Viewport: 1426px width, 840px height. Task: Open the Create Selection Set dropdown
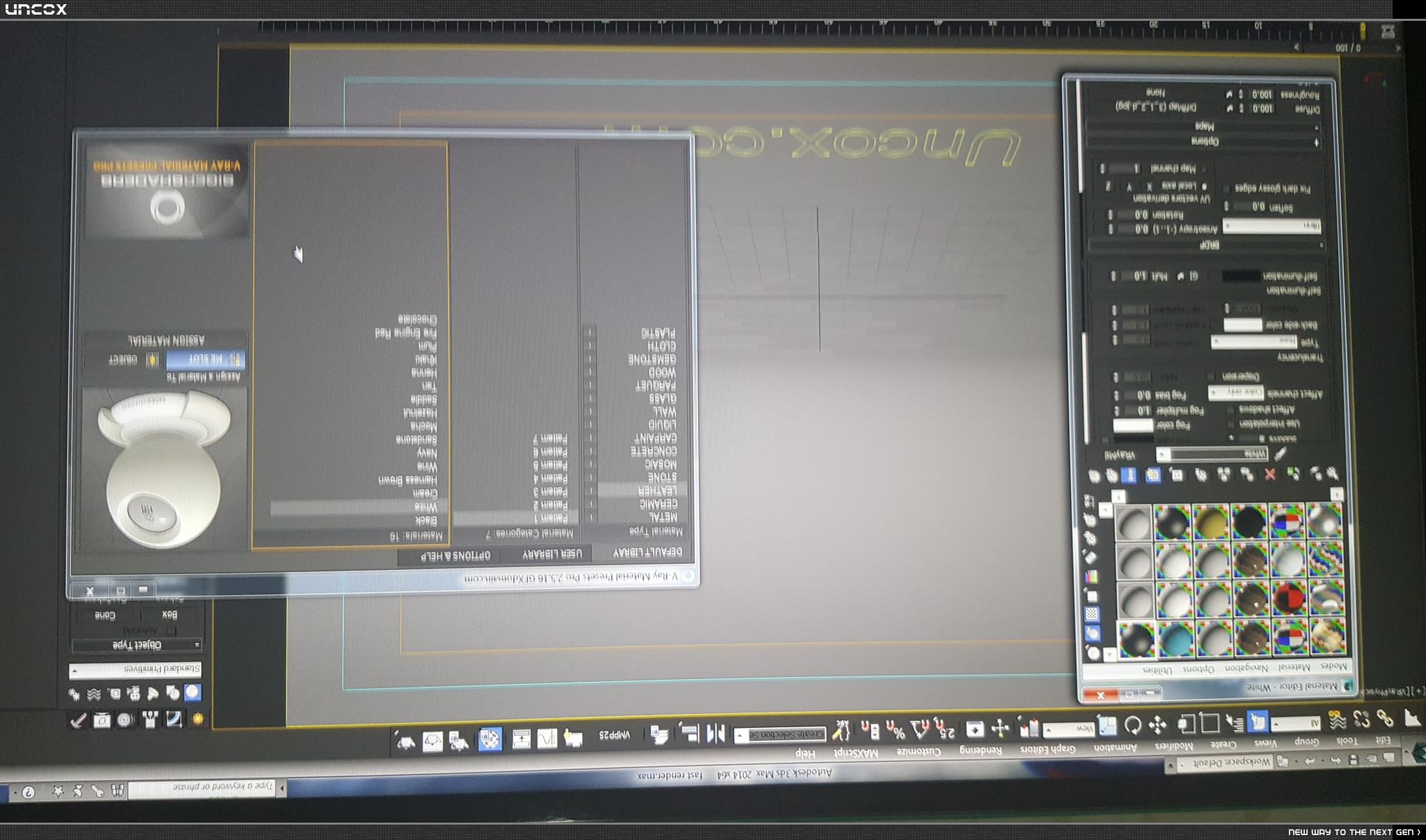(781, 734)
